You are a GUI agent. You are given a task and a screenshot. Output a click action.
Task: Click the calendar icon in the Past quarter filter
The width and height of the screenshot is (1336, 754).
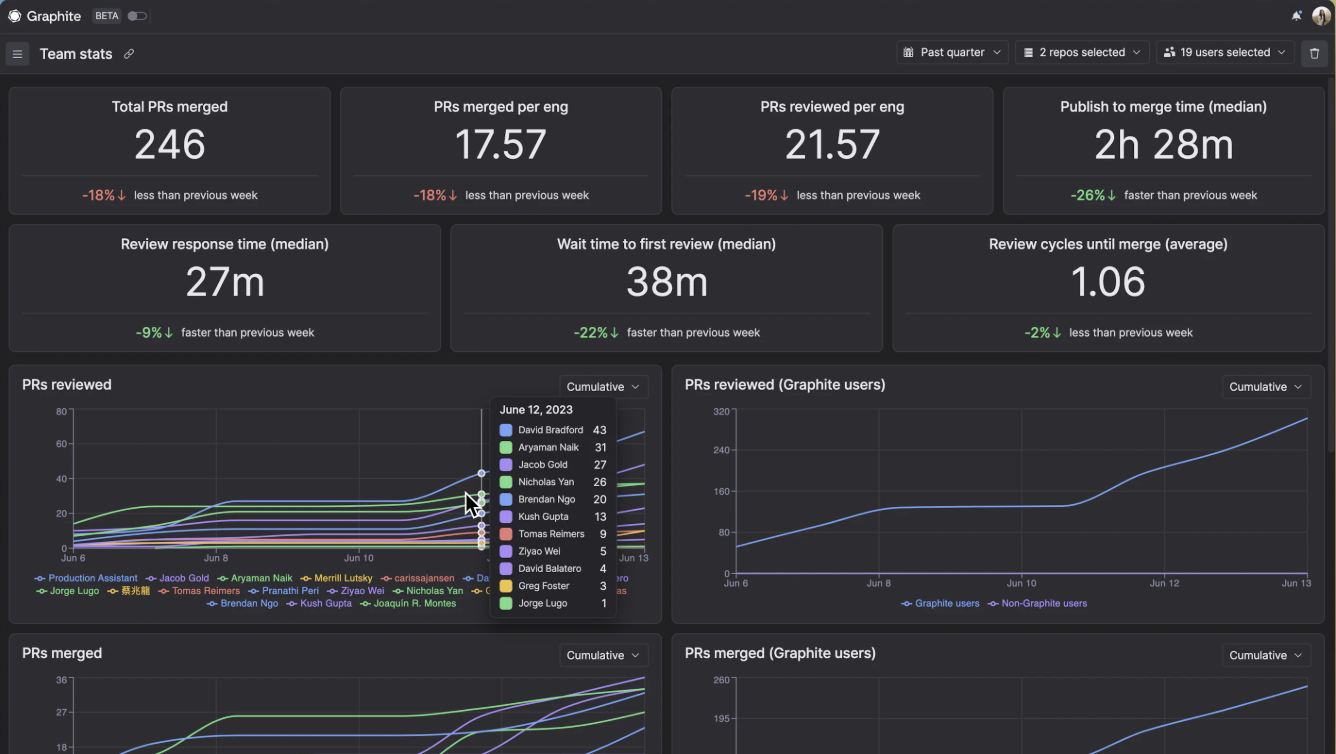[x=908, y=53]
